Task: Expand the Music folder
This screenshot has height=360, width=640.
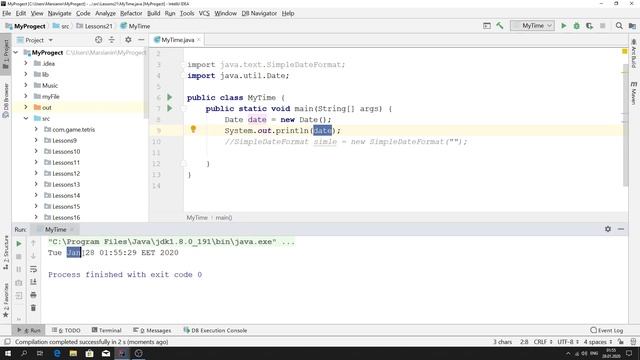Action: tap(26, 85)
